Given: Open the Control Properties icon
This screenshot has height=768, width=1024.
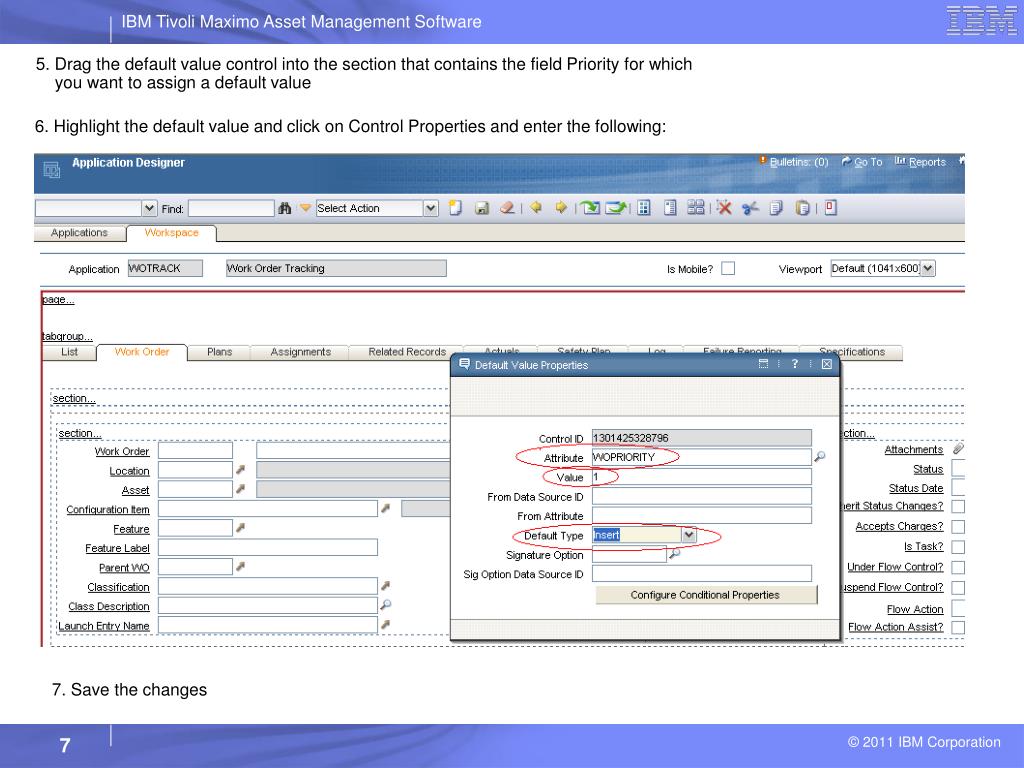Looking at the screenshot, I should (x=669, y=208).
